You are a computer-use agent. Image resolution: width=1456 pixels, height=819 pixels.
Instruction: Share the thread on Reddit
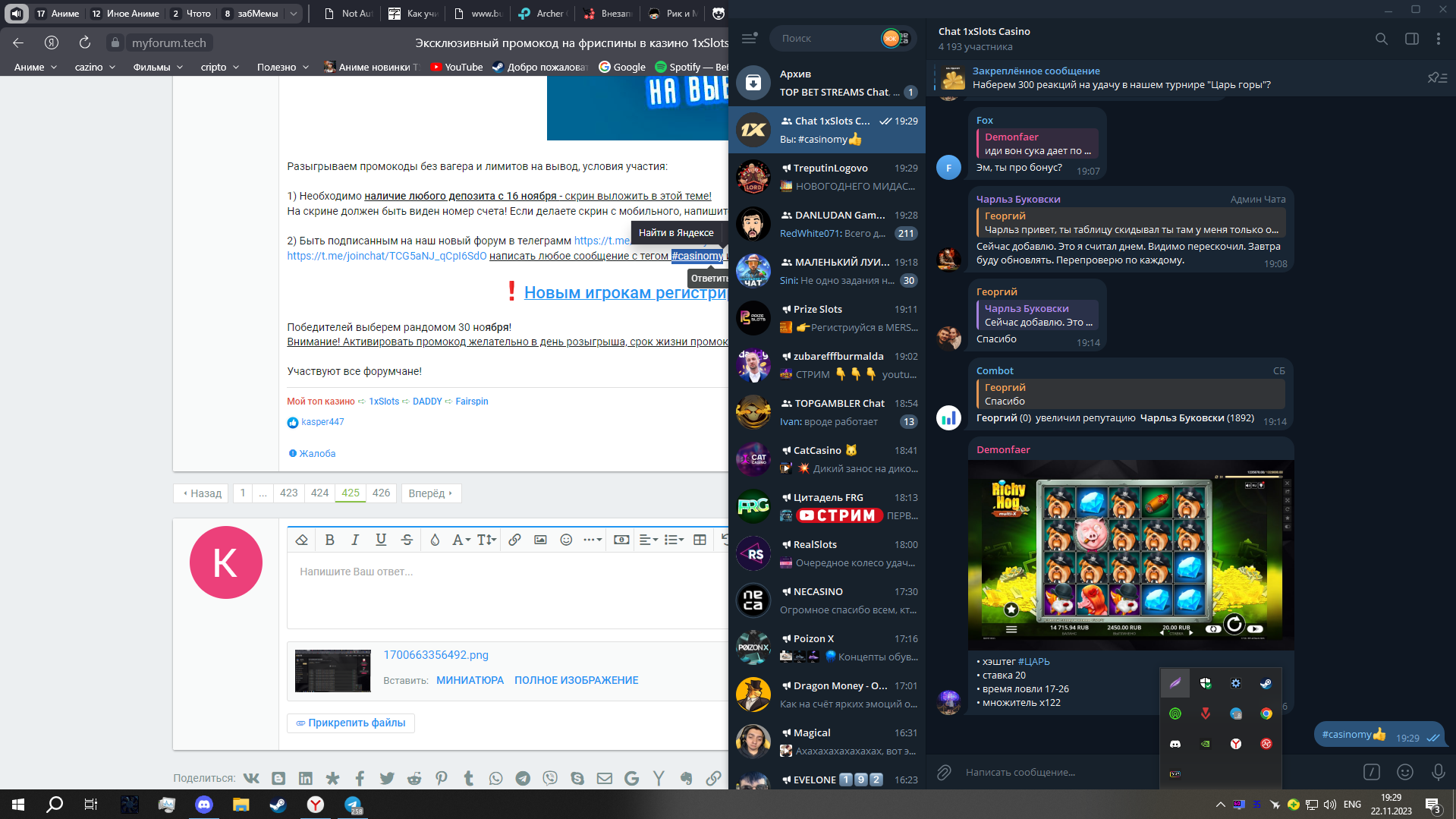point(414,778)
